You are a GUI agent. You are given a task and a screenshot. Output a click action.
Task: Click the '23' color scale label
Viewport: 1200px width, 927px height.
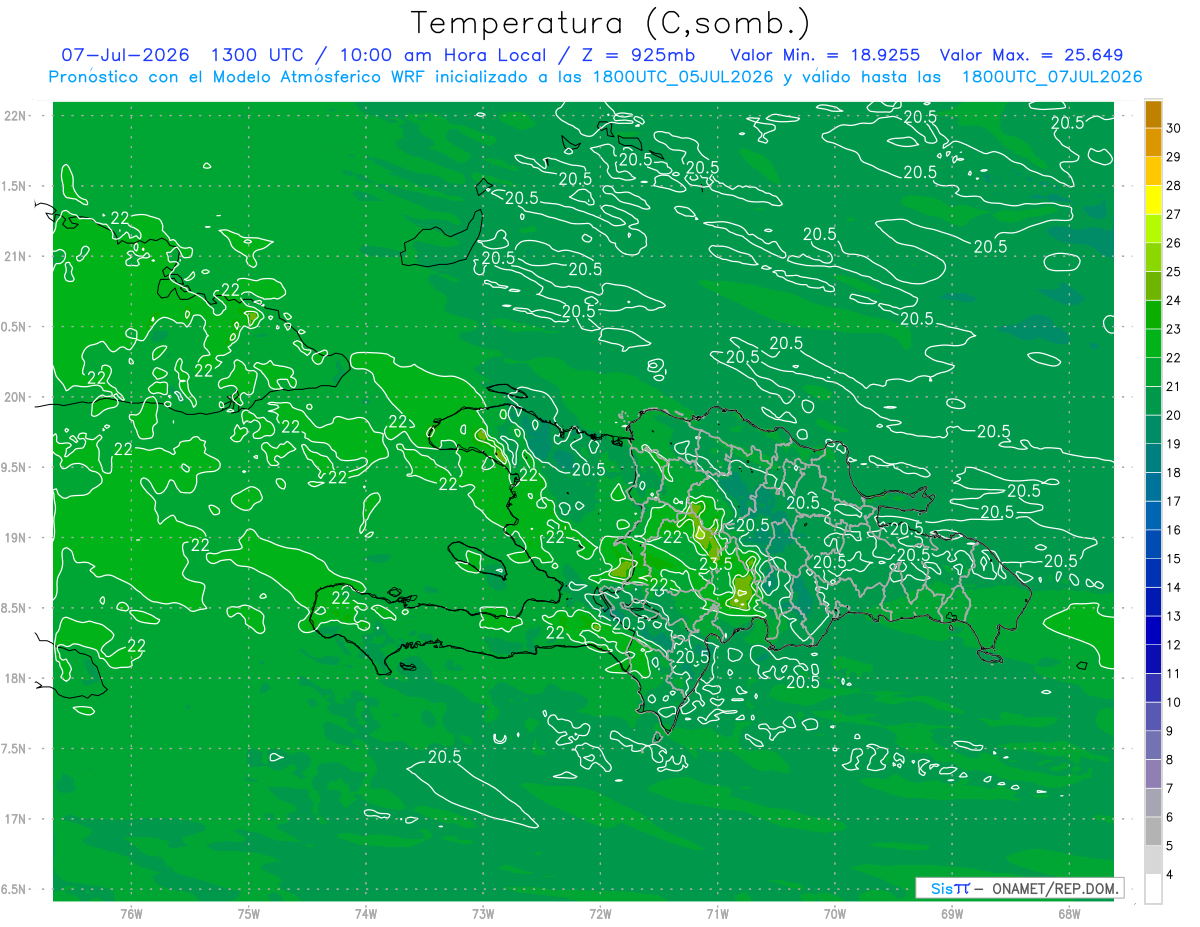[x=1173, y=328]
